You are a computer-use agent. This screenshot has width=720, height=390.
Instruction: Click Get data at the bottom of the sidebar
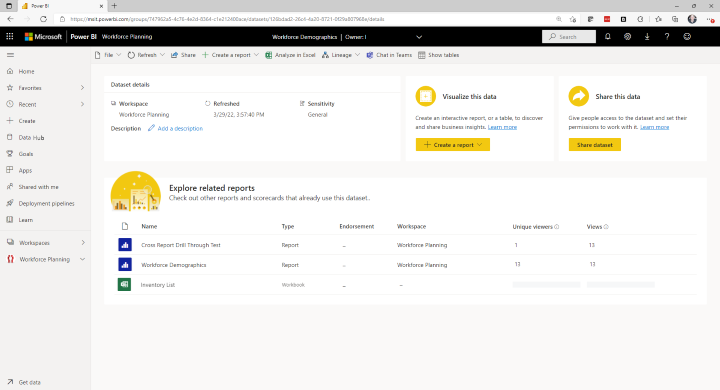tap(29, 382)
